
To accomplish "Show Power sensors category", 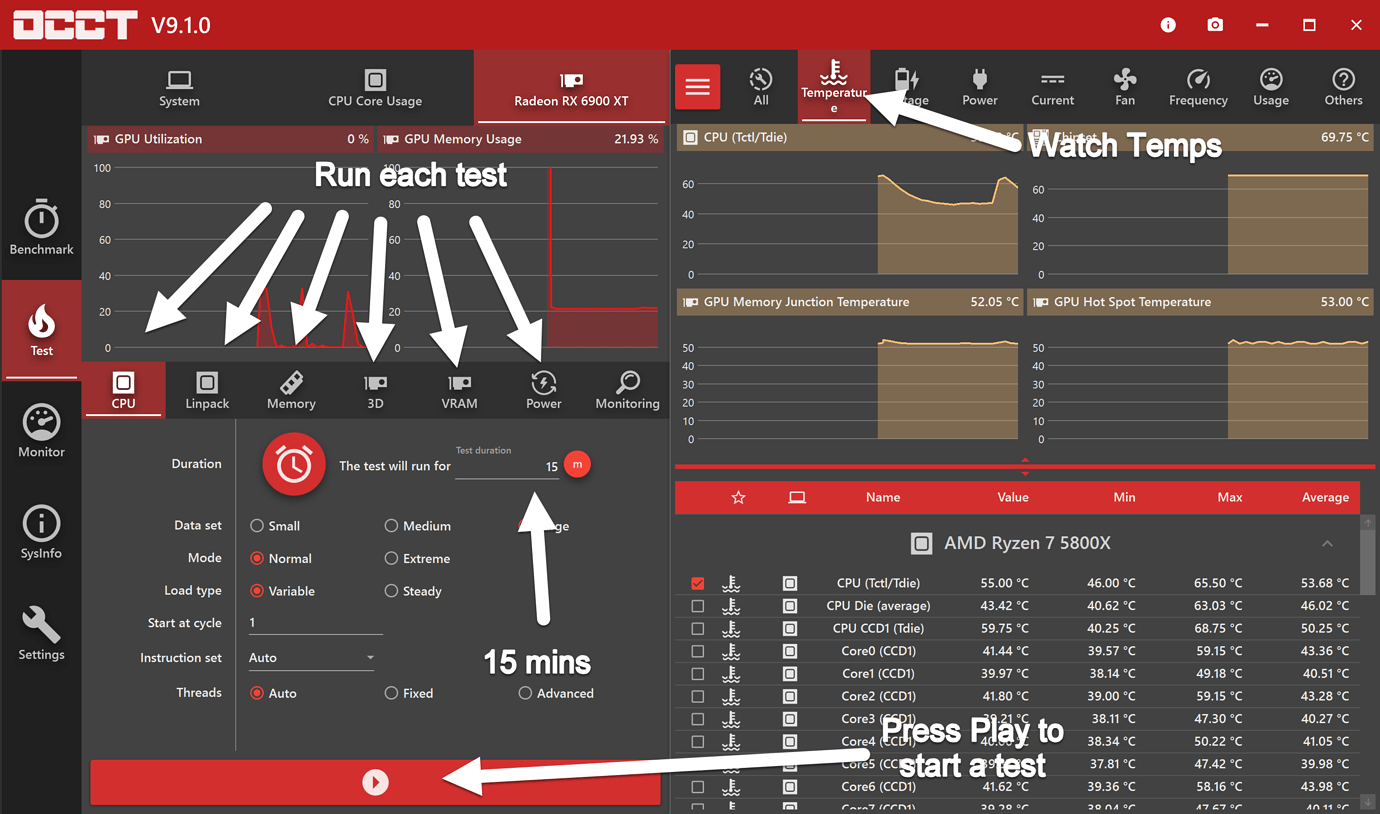I will coord(980,87).
